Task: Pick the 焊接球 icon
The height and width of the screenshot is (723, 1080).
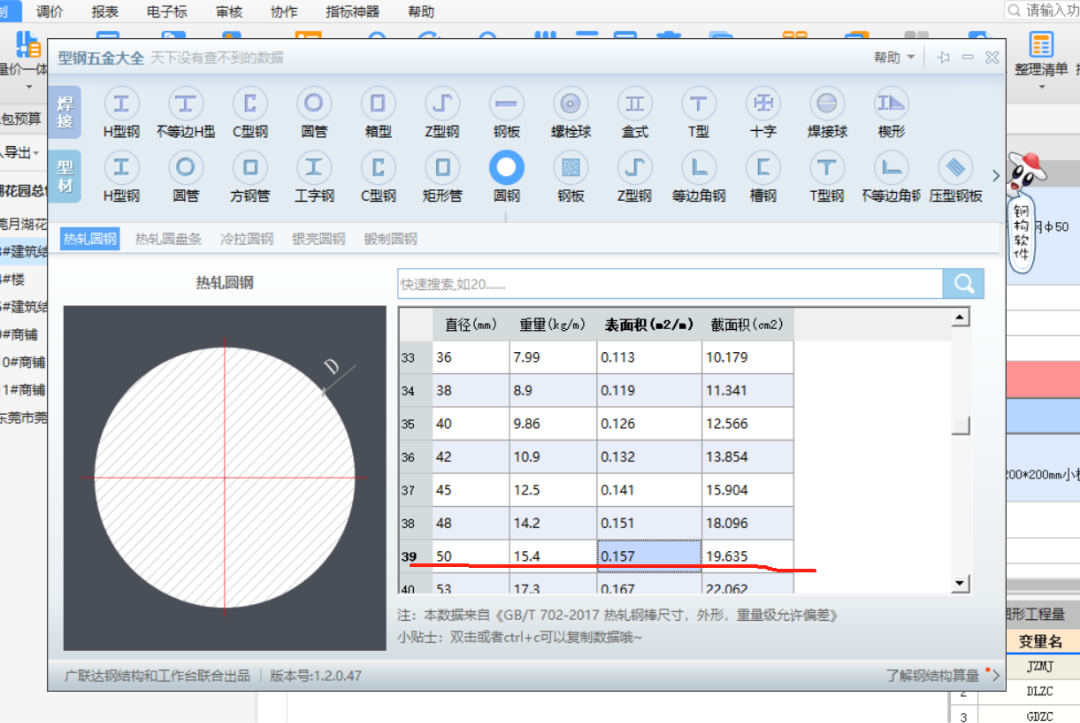Action: (827, 104)
